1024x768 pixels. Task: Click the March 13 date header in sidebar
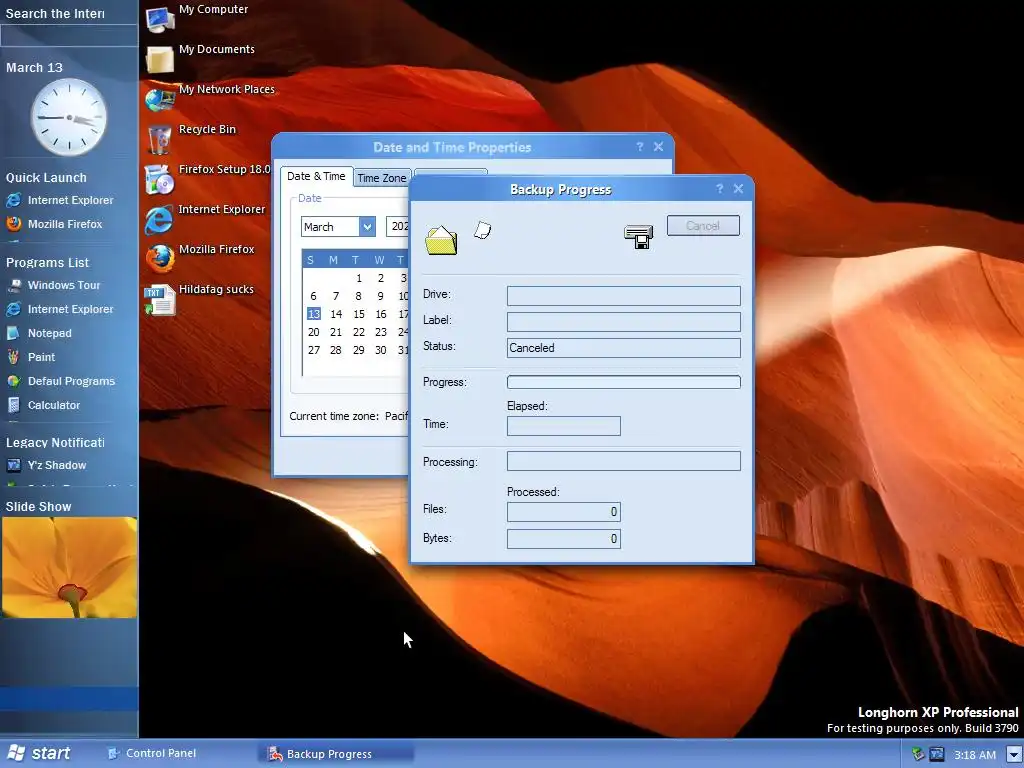tap(35, 67)
